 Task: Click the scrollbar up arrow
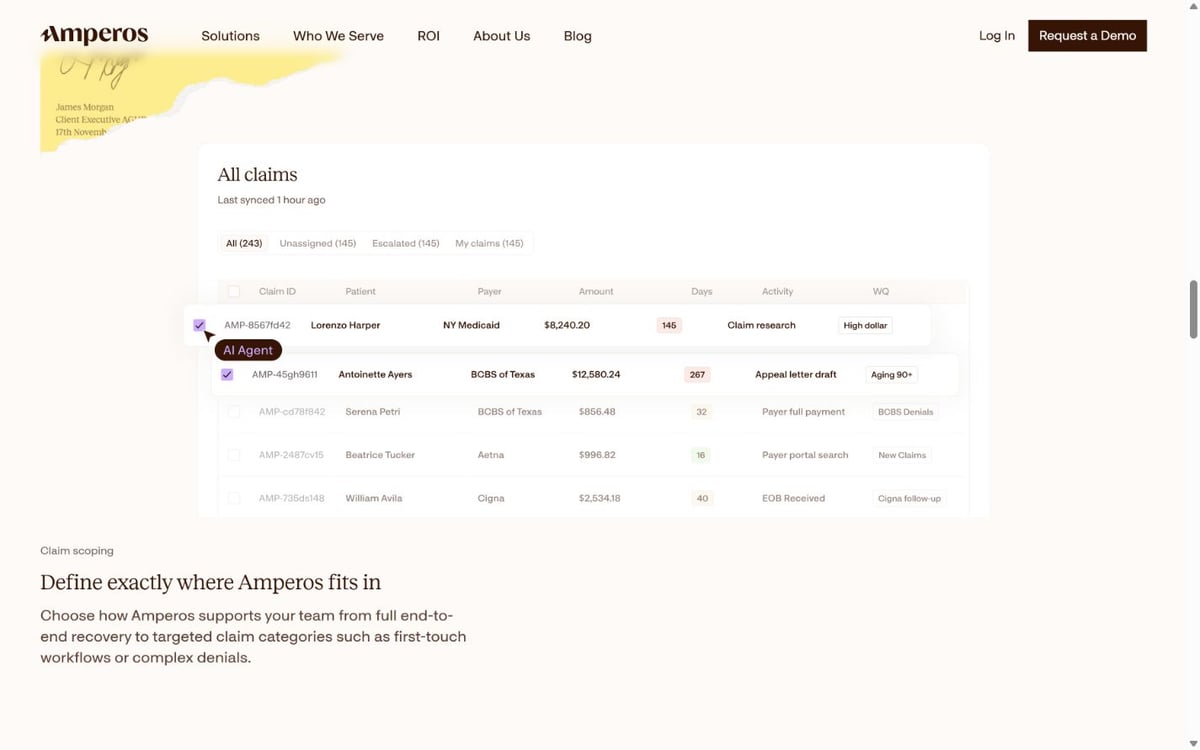(1192, 7)
